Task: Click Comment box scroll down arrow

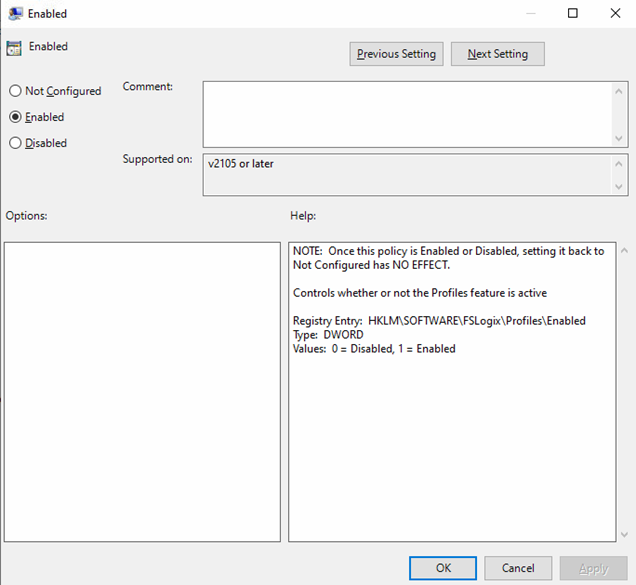Action: [619, 138]
